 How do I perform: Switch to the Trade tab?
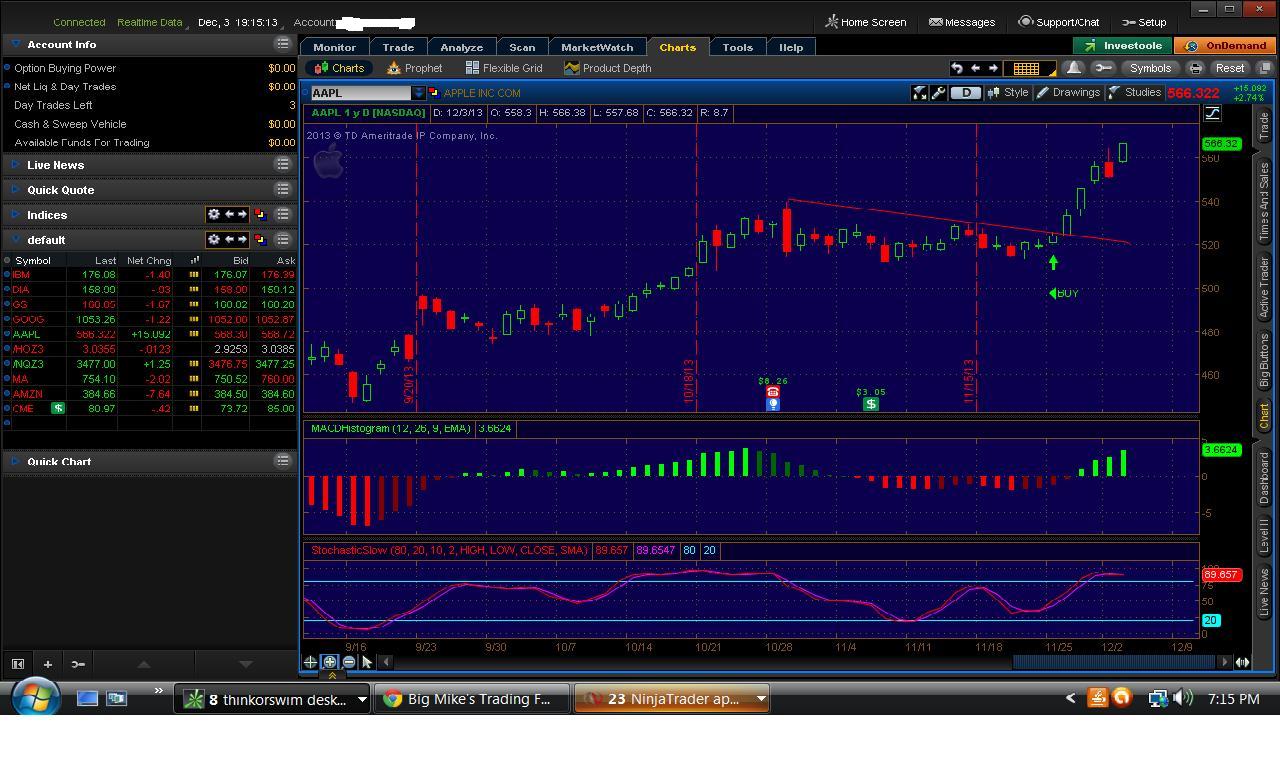pos(398,47)
